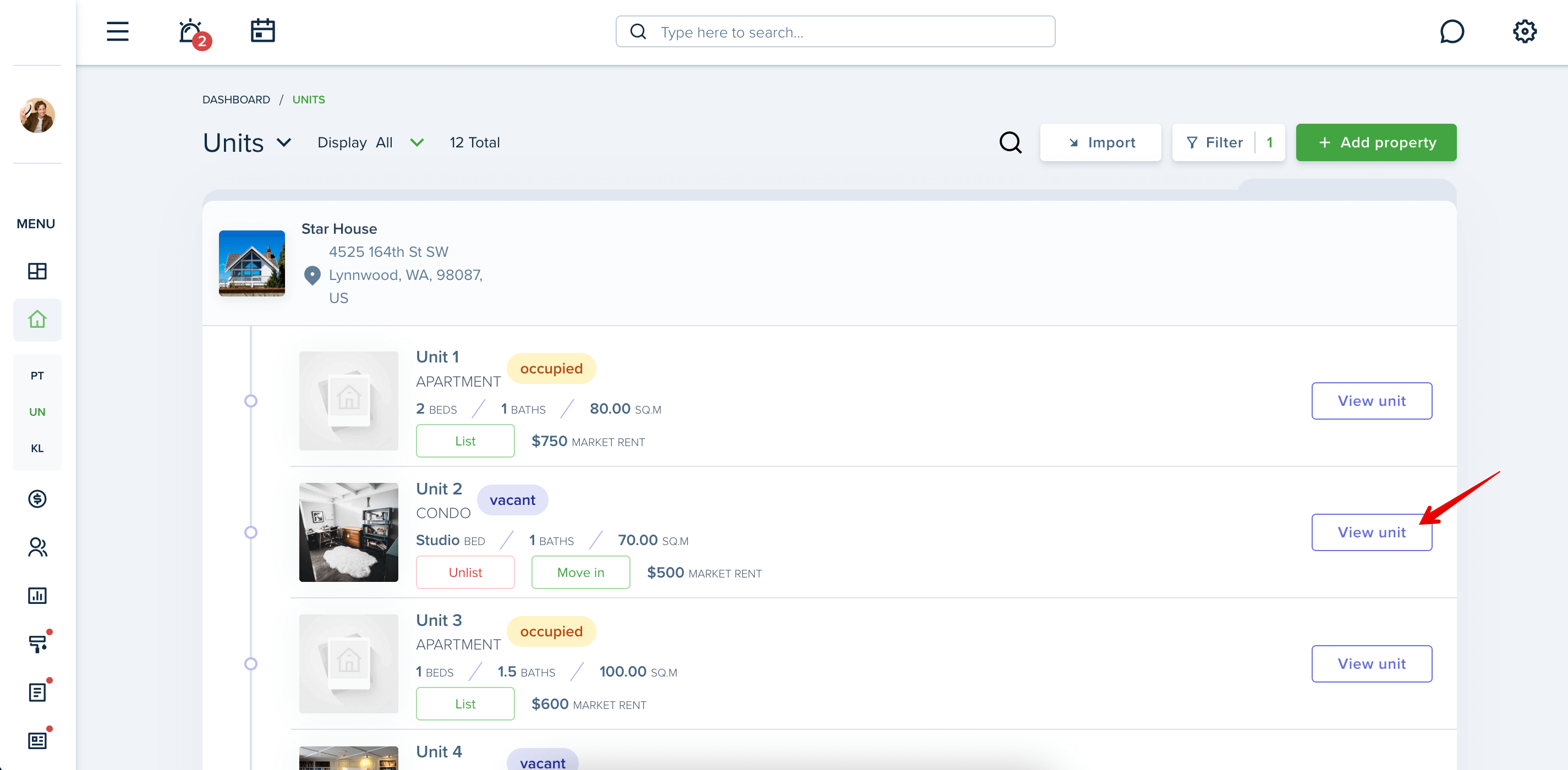Viewport: 1568px width, 770px height.
Task: Open the Display All dropdown
Action: (x=371, y=142)
